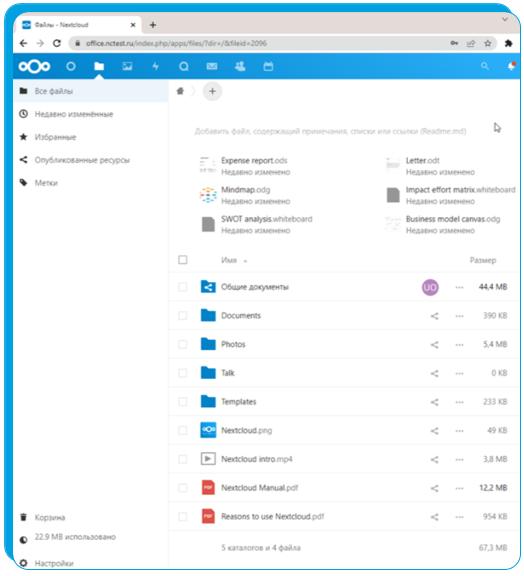The width and height of the screenshot is (524, 576).
Task: Open recent file Mindmap.odg
Action: [245, 195]
